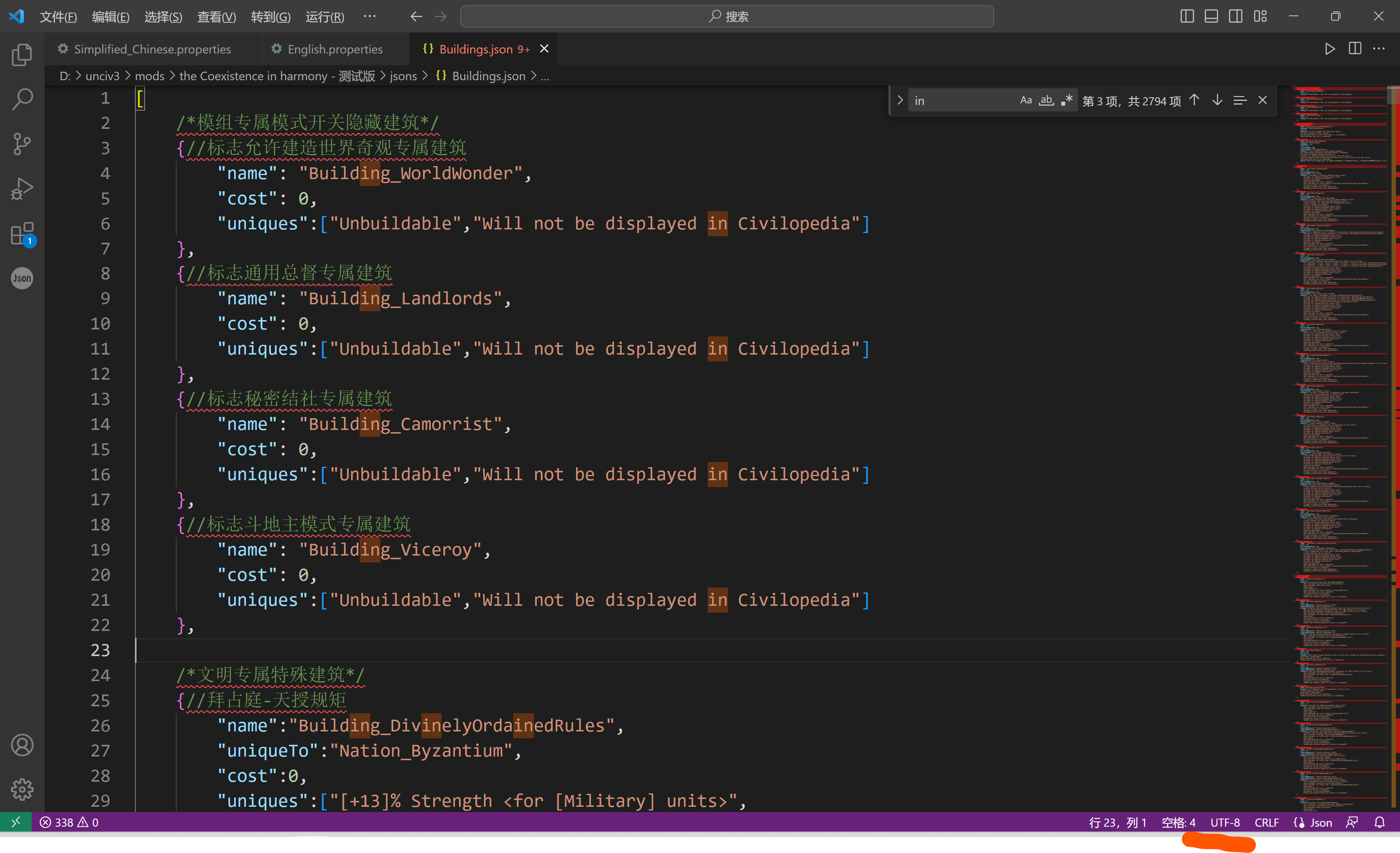Open the Run and Debug view
The width and height of the screenshot is (1400, 853).
point(21,189)
